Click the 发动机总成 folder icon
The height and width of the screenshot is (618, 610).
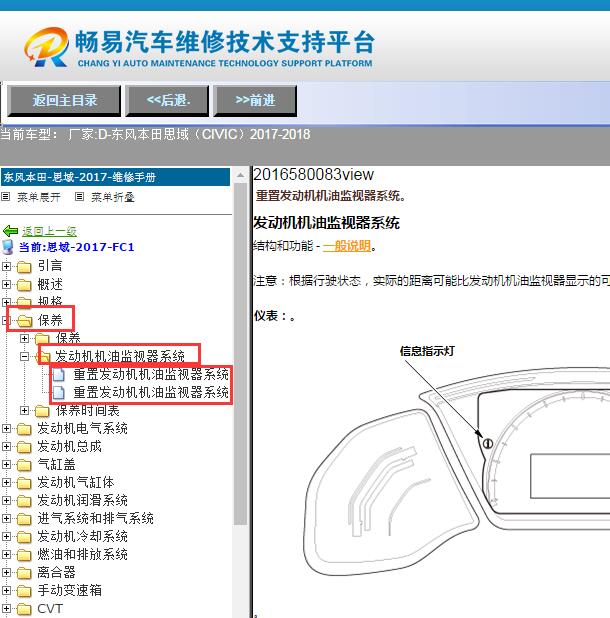click(24, 447)
